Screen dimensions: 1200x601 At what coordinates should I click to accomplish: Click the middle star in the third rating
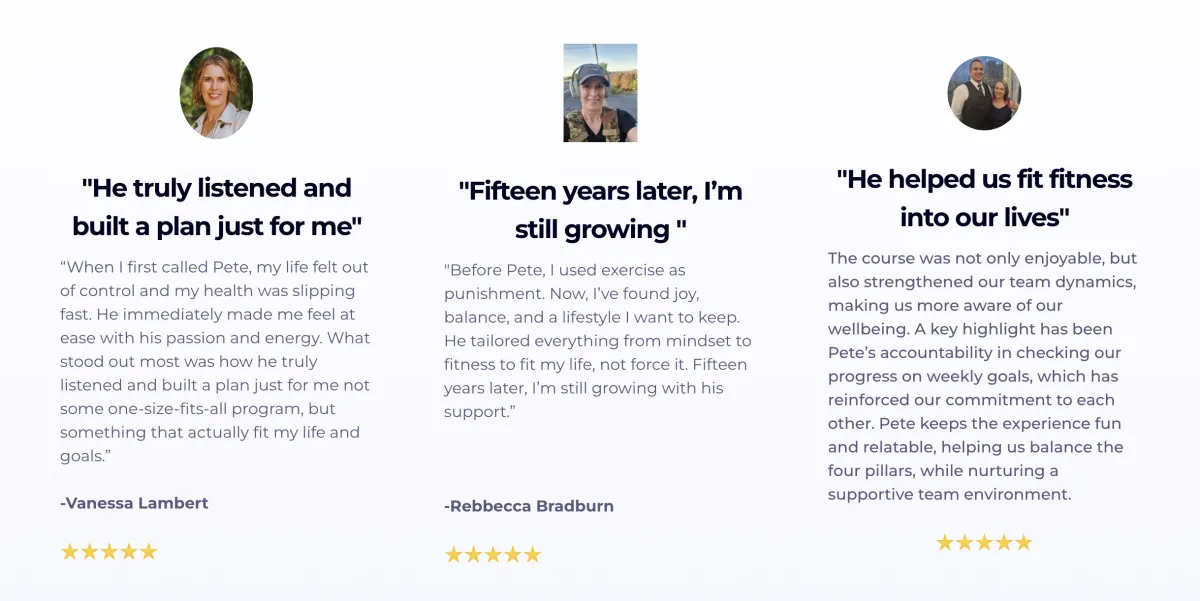click(x=984, y=543)
